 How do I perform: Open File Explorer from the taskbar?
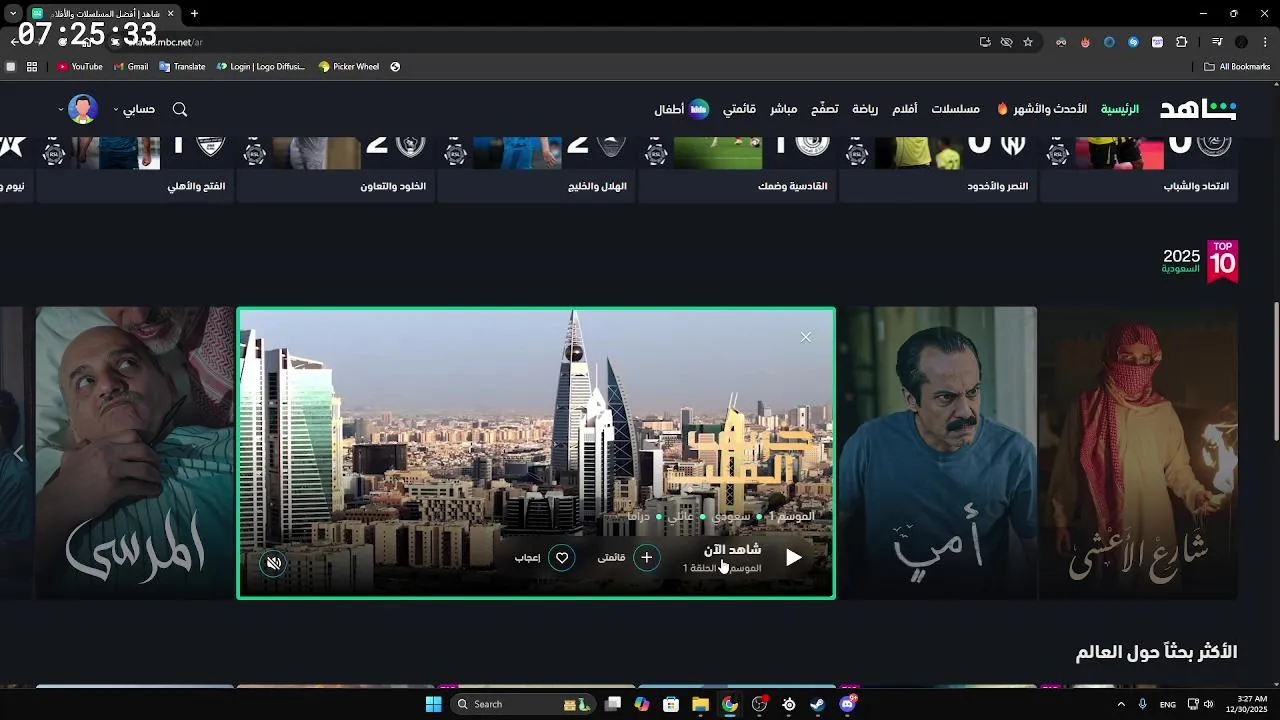[x=700, y=704]
